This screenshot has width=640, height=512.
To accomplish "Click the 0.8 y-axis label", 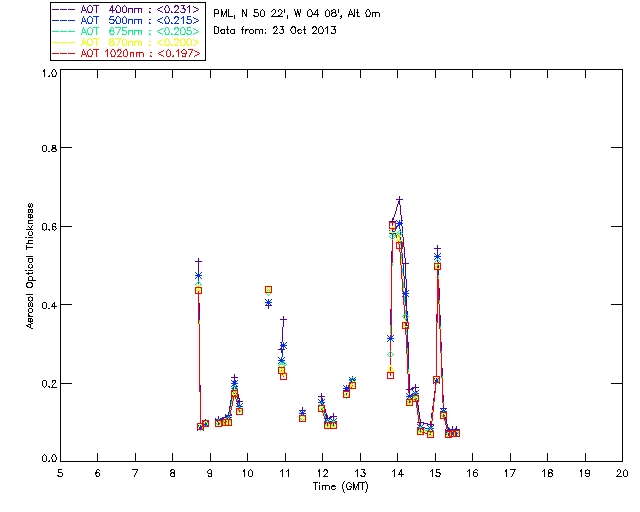I will pyautogui.click(x=49, y=148).
